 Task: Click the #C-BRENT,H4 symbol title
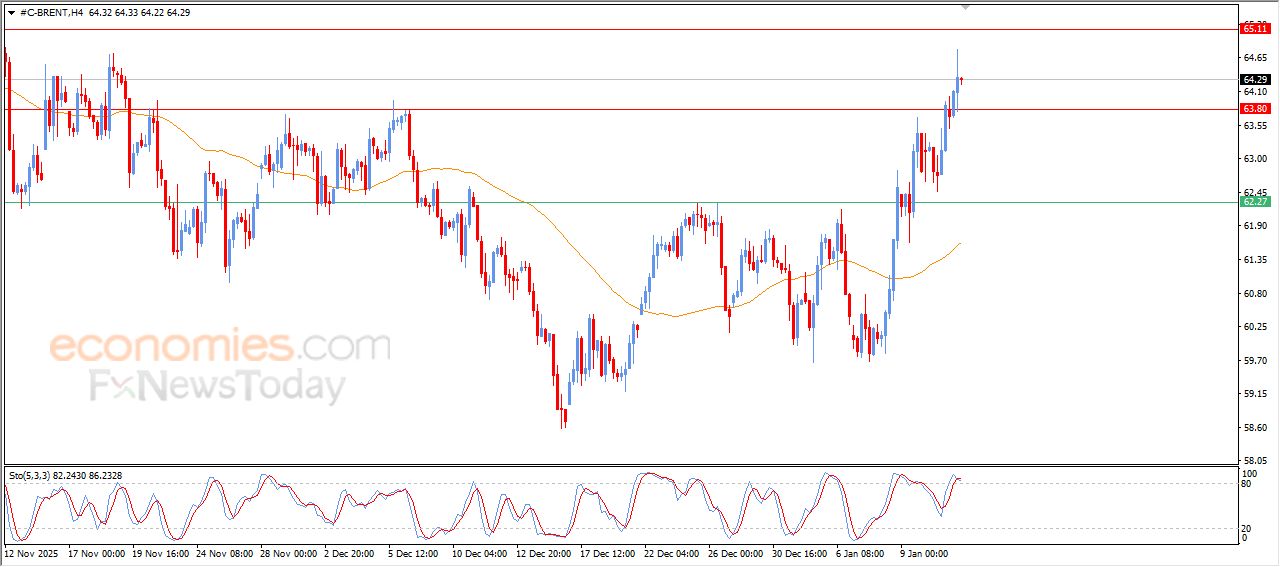coord(51,13)
